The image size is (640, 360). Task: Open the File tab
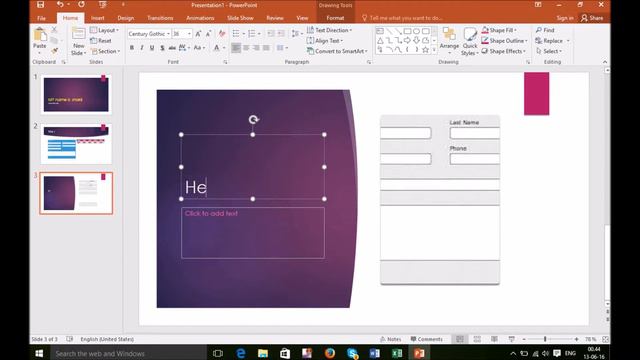[42, 18]
